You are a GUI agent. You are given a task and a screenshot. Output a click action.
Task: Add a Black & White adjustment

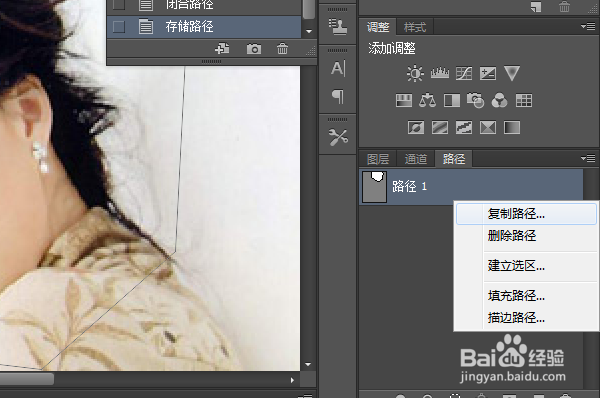pyautogui.click(x=452, y=101)
